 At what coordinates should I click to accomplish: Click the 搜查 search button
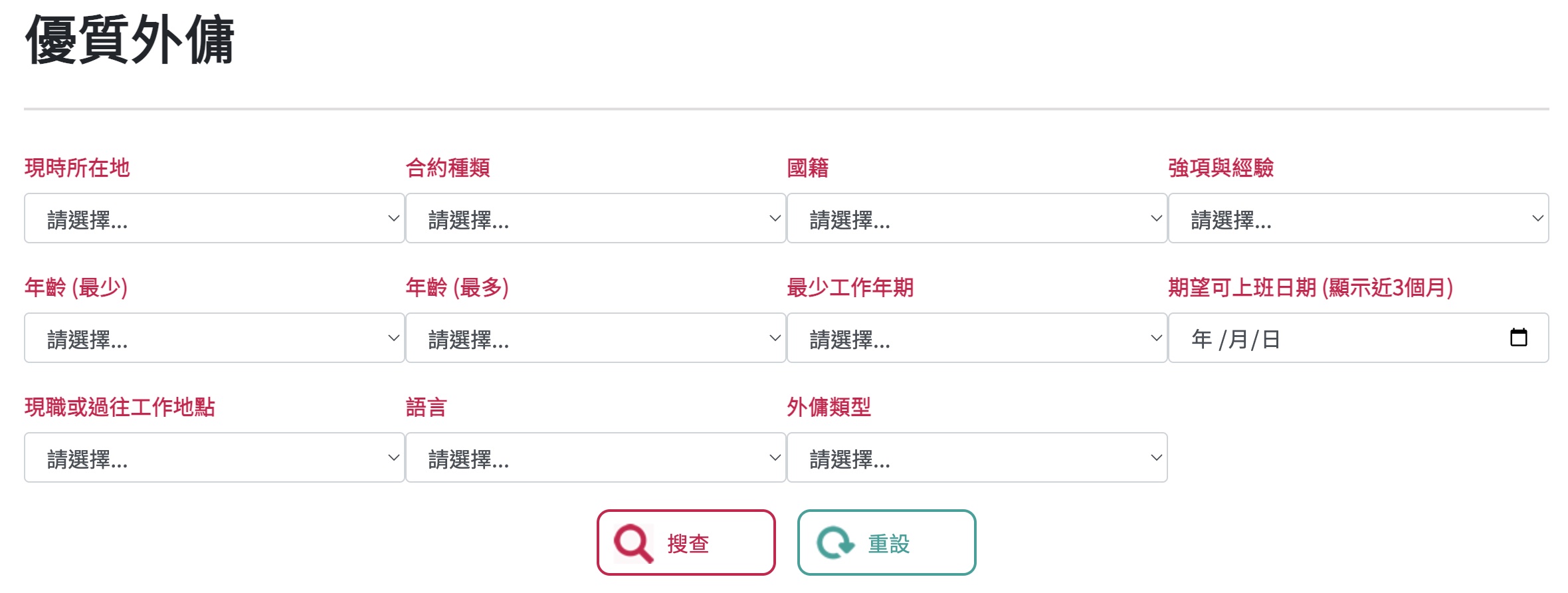(686, 542)
